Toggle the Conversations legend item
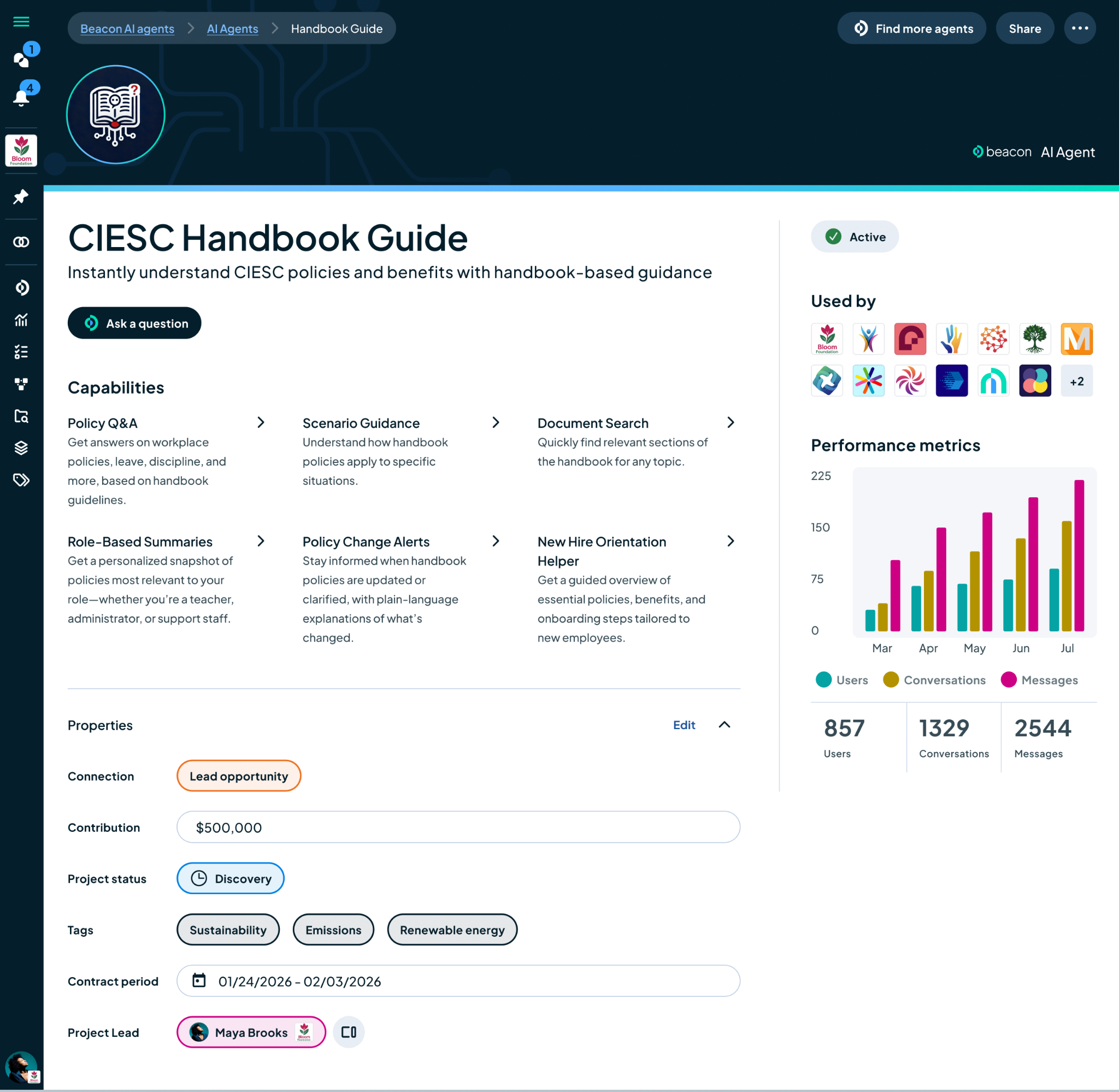The image size is (1119, 1092). (x=934, y=680)
